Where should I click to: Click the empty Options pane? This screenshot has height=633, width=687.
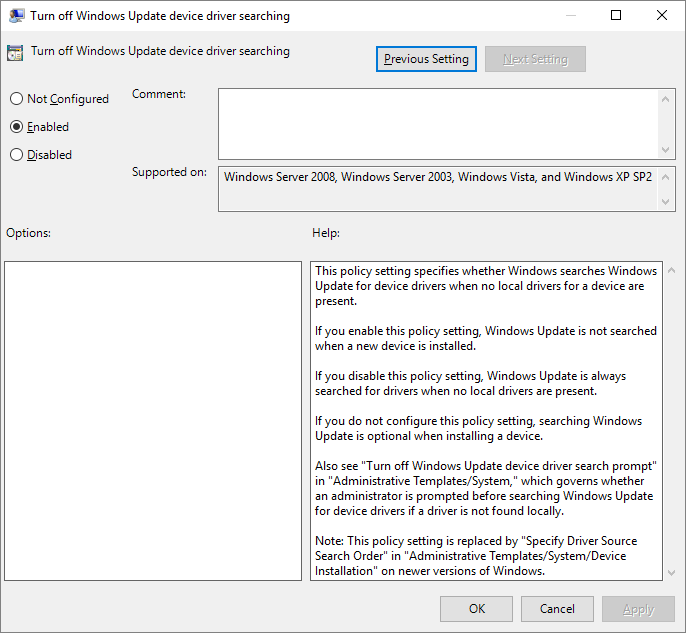point(153,421)
